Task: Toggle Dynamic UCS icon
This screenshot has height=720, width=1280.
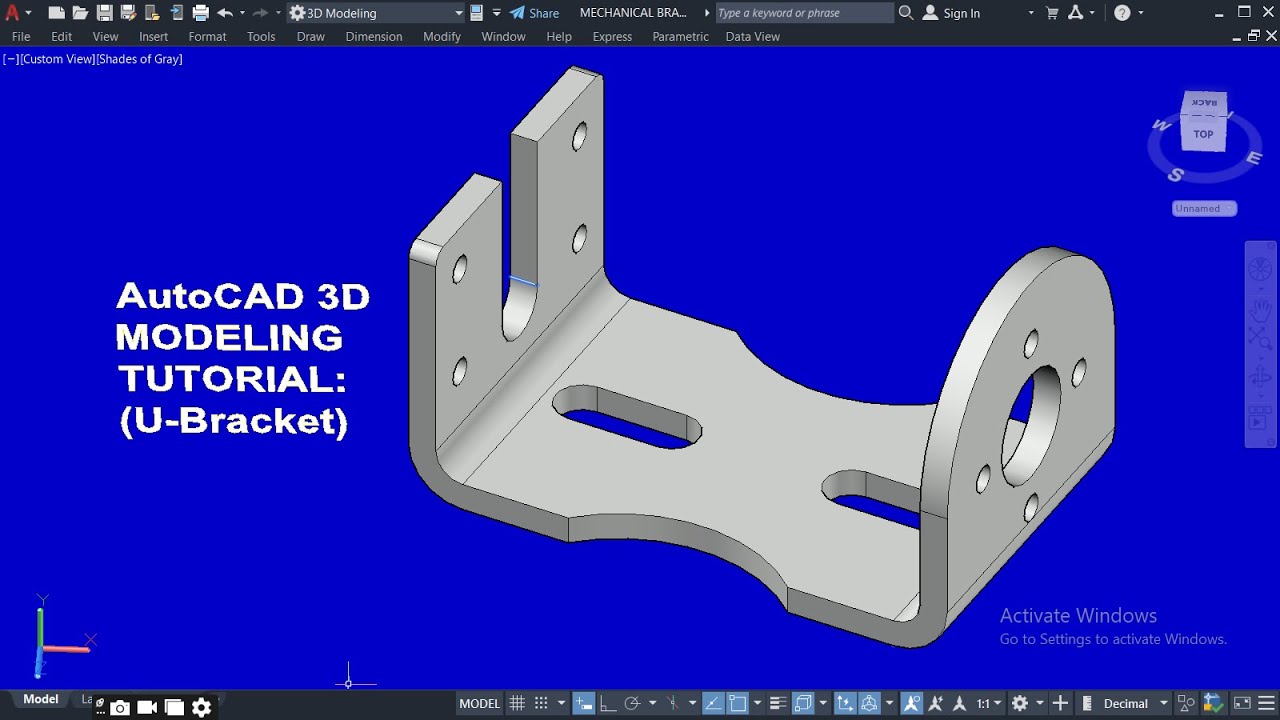Action: coord(845,703)
